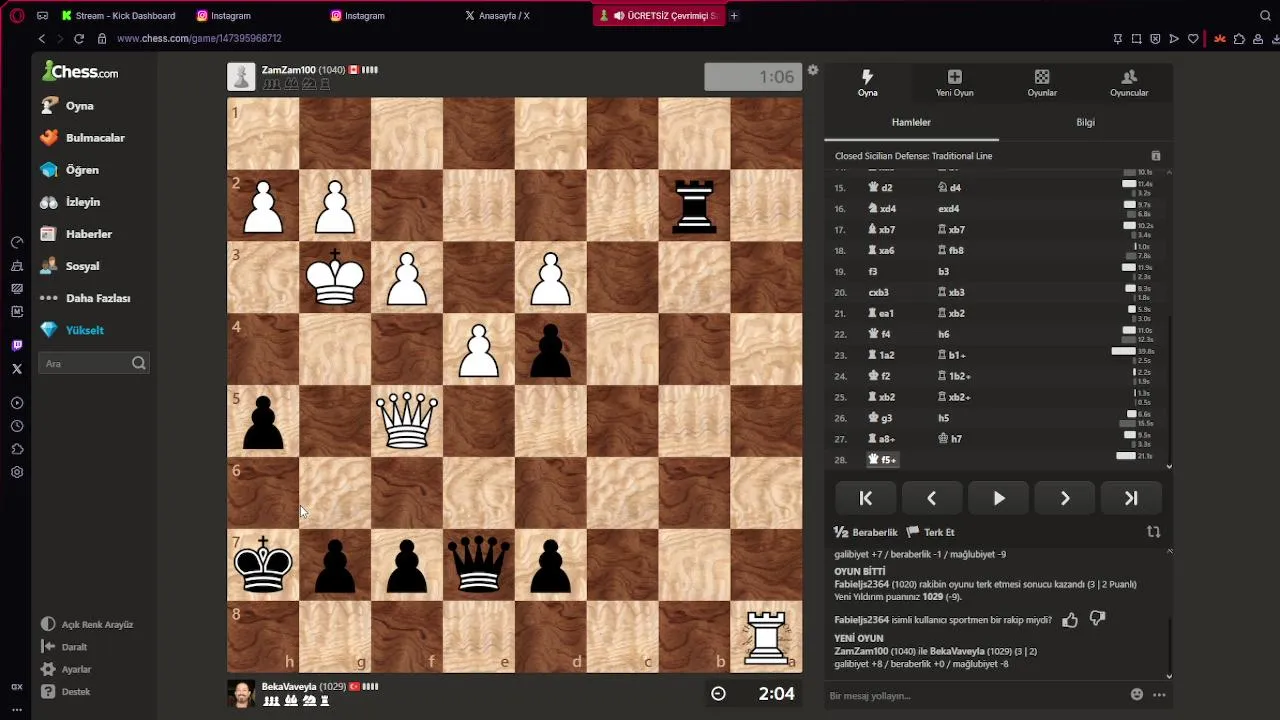Focus the Bir mesaj yollayın chat field
This screenshot has height=720, width=1280.
coord(975,695)
